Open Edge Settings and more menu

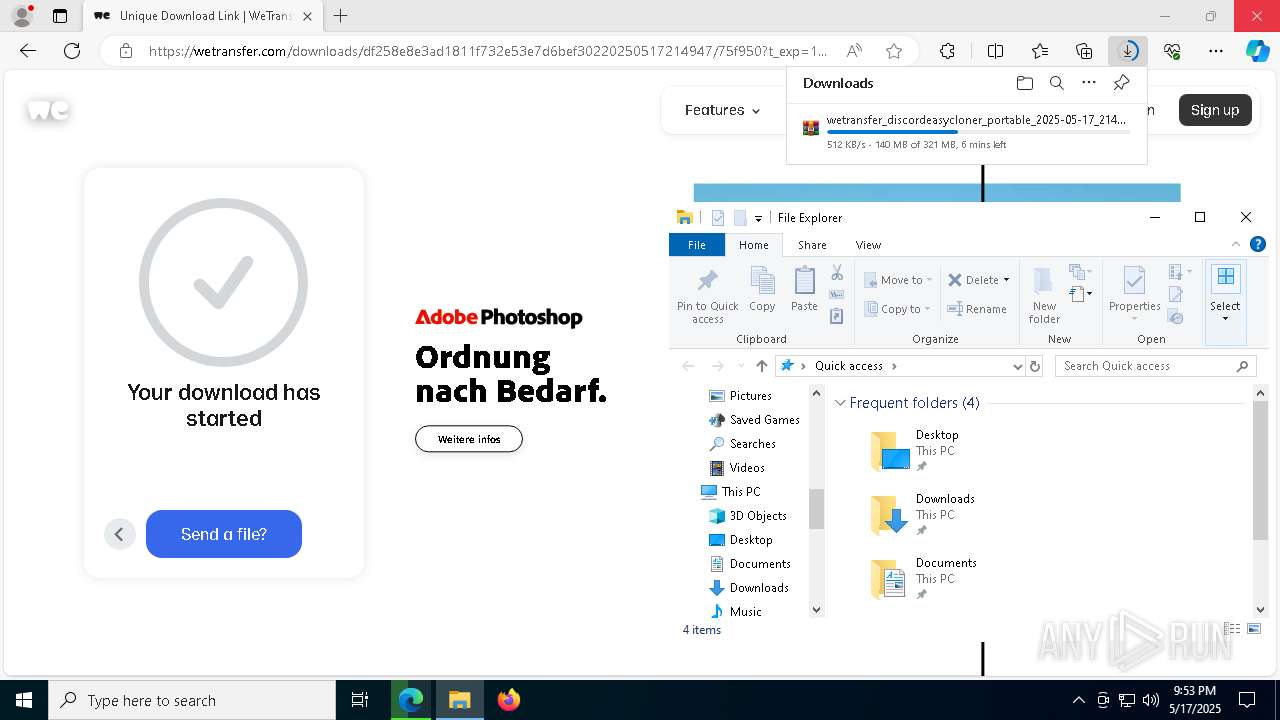click(x=1216, y=51)
